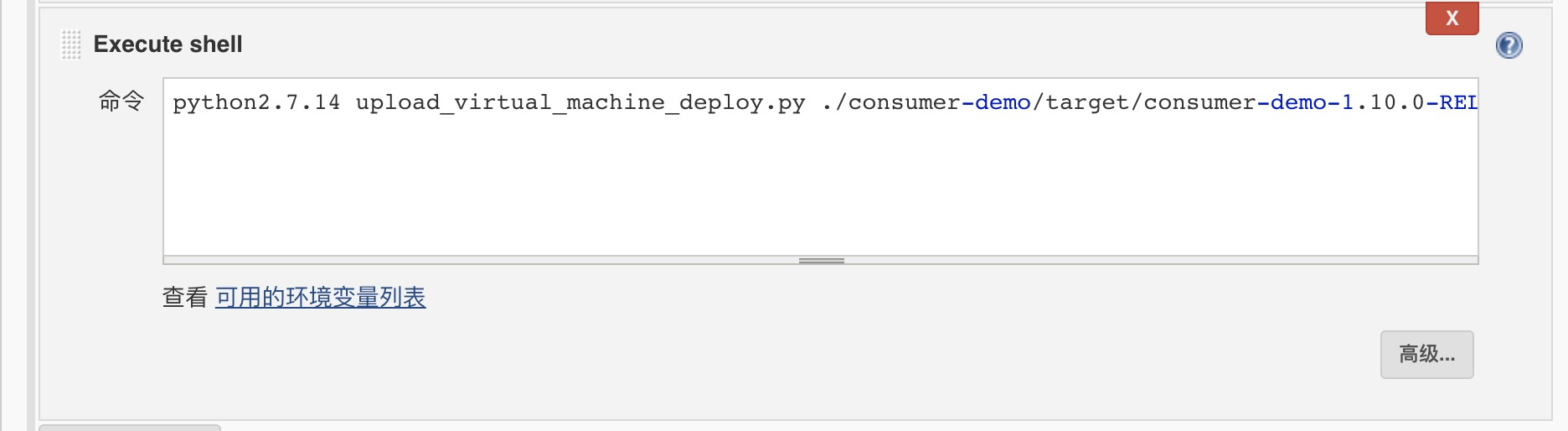Open the 可用的环境变量列表 link
Viewport: 1568px width, 431px height.
320,298
